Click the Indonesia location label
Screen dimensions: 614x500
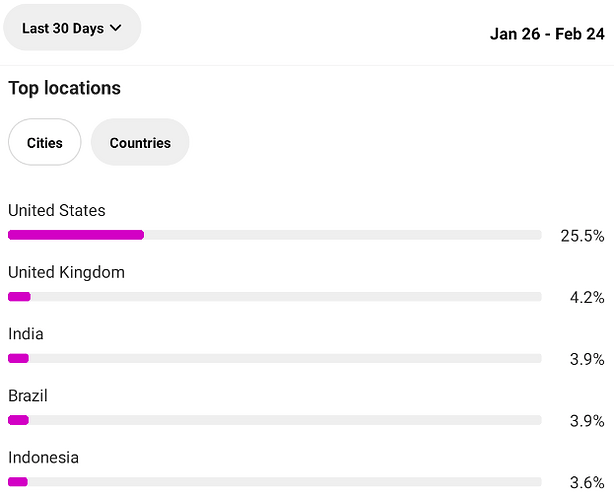click(43, 458)
